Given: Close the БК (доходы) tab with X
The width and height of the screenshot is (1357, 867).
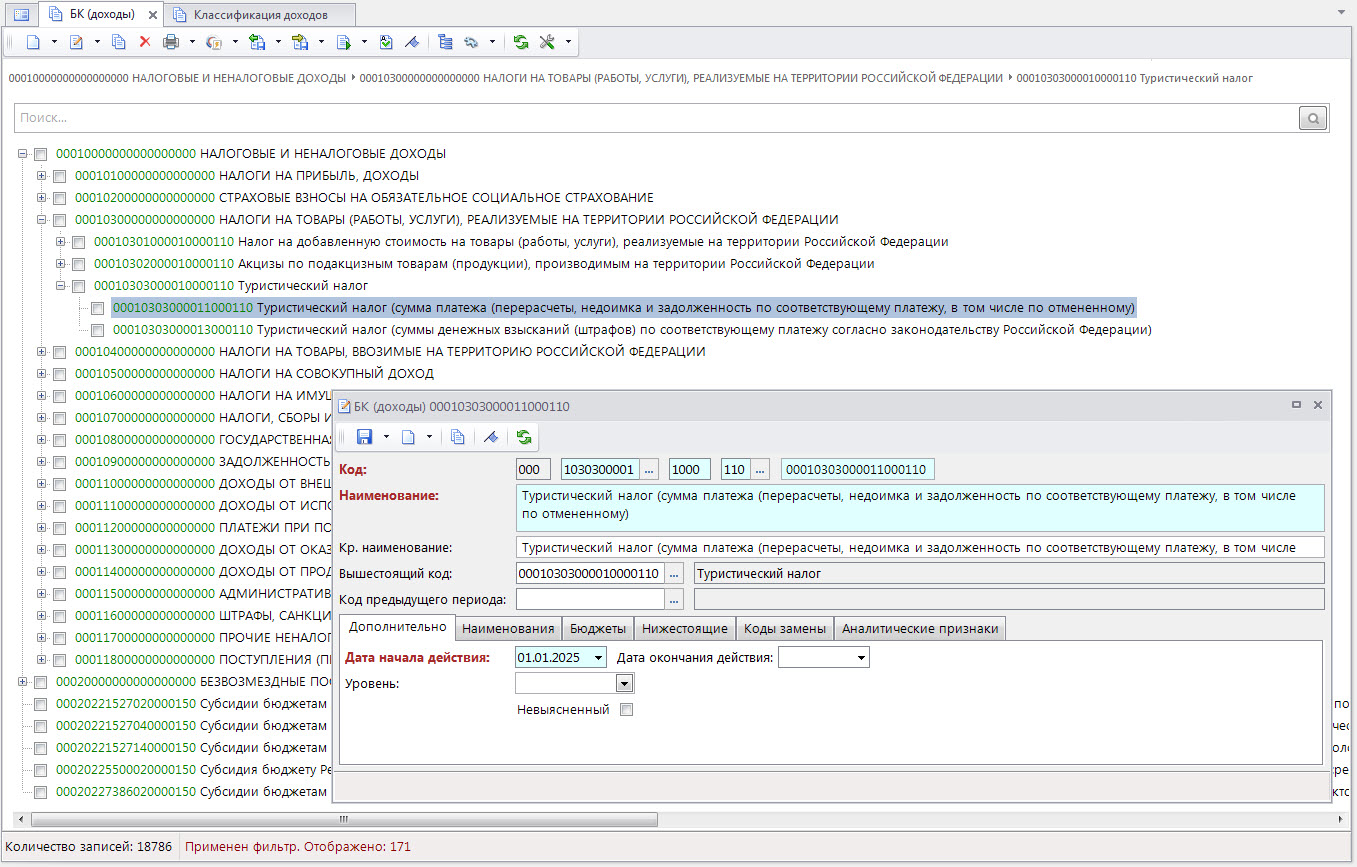Looking at the screenshot, I should 151,15.
